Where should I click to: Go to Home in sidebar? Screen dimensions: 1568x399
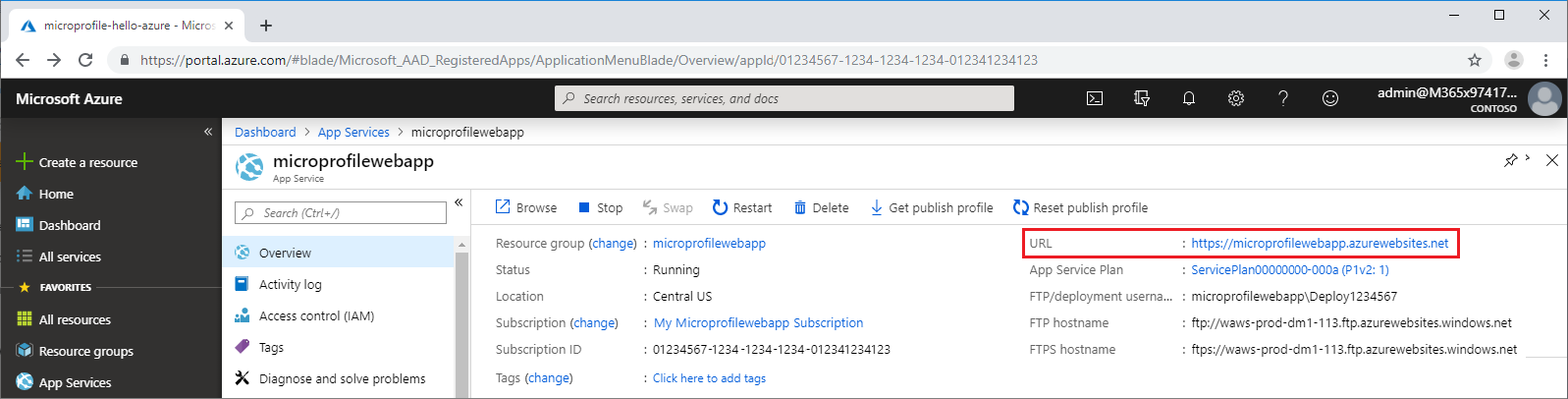click(45, 194)
